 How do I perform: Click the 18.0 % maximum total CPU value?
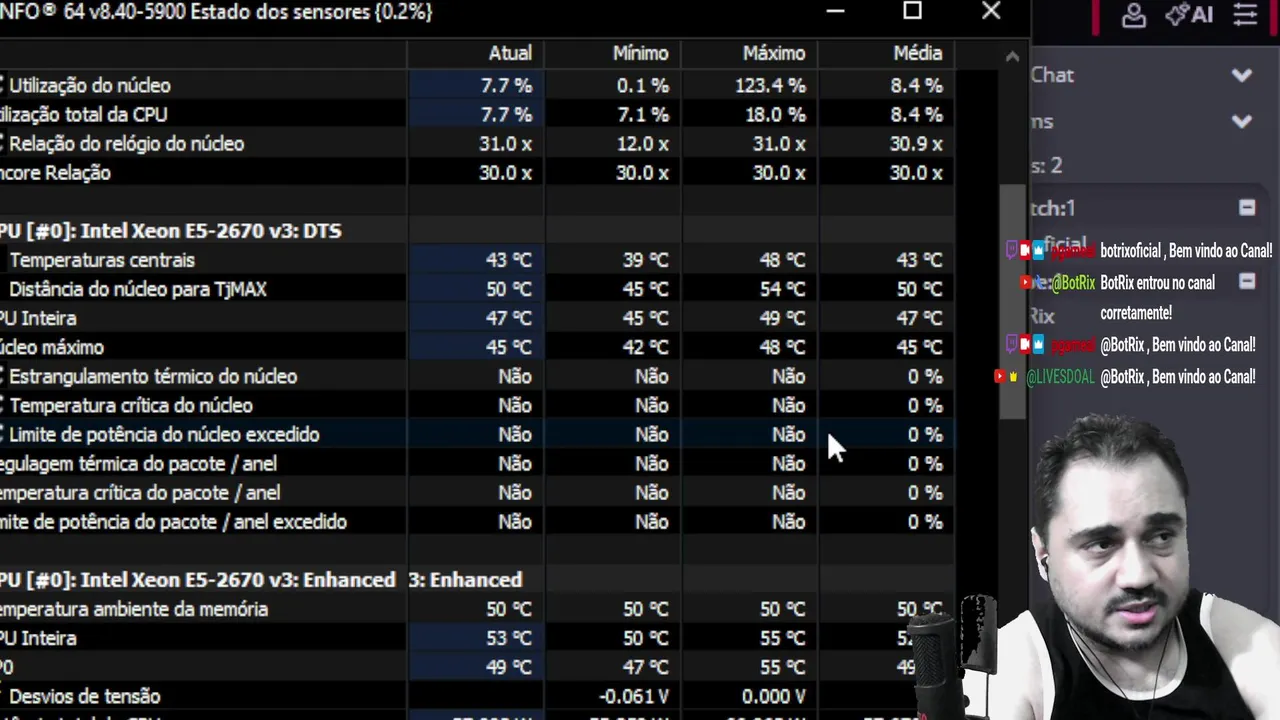(x=775, y=115)
